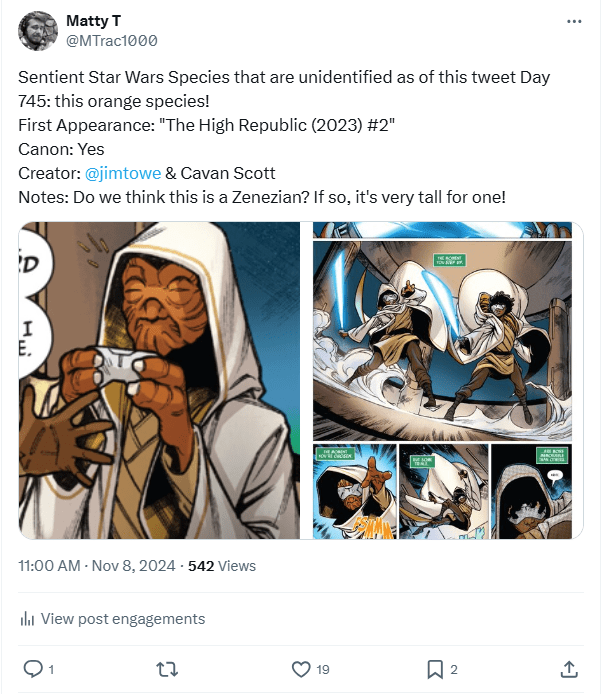Bookmark this post with the bookmark icon

(x=435, y=668)
